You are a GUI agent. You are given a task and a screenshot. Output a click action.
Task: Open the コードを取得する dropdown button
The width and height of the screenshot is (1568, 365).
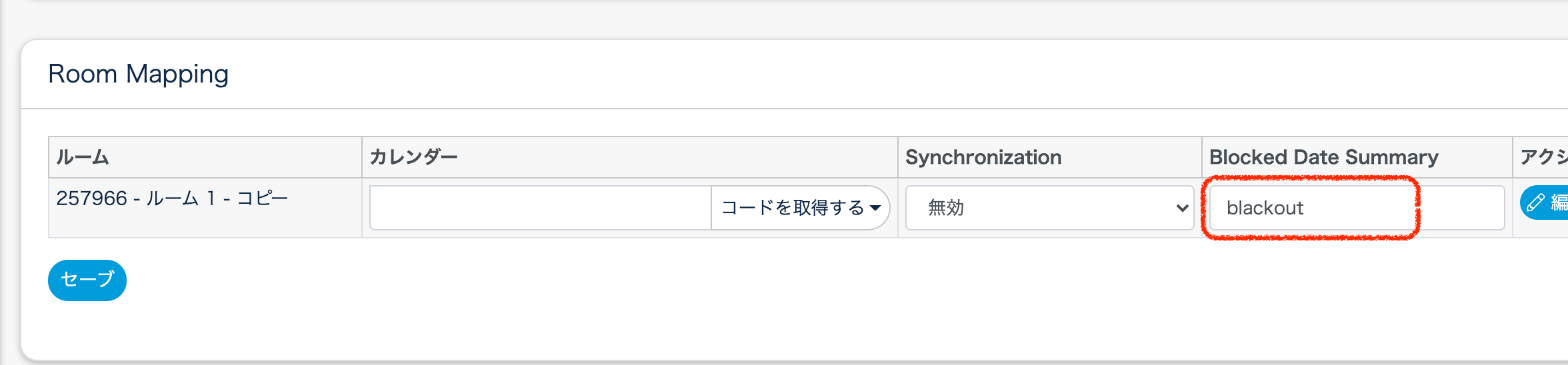(x=800, y=208)
